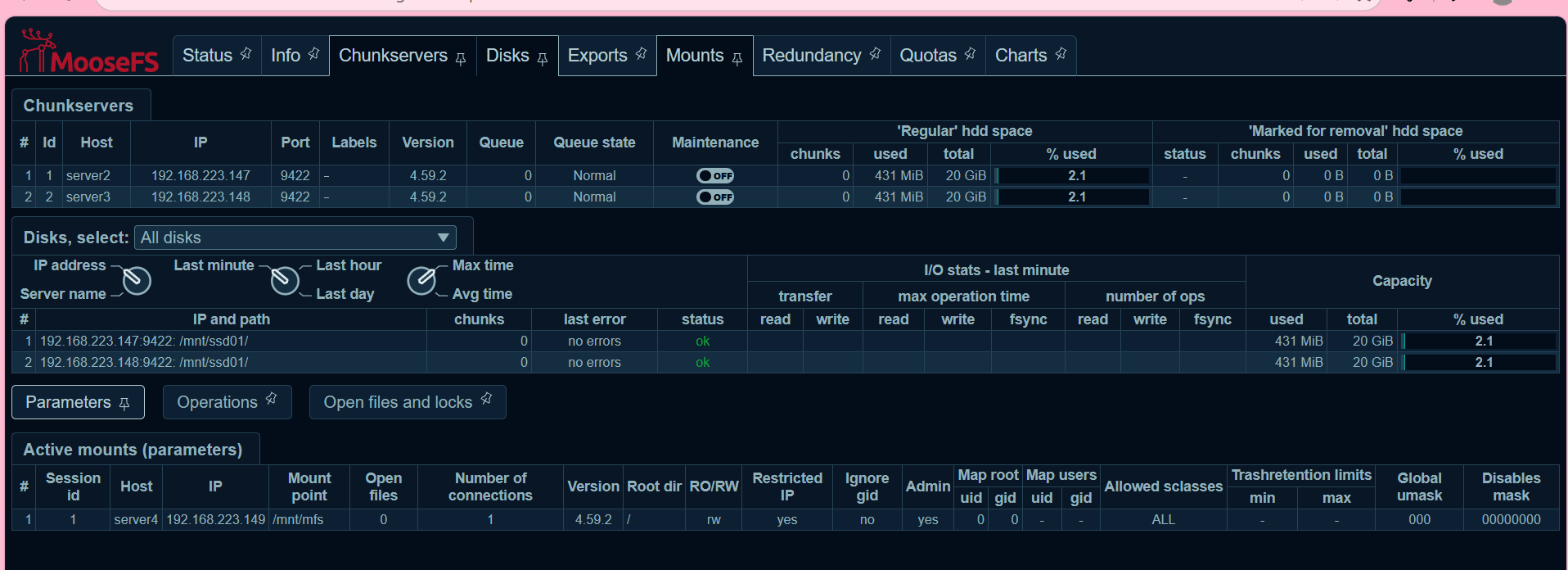1568x570 pixels.
Task: Click server2 regular % used bar
Action: coord(1072,176)
